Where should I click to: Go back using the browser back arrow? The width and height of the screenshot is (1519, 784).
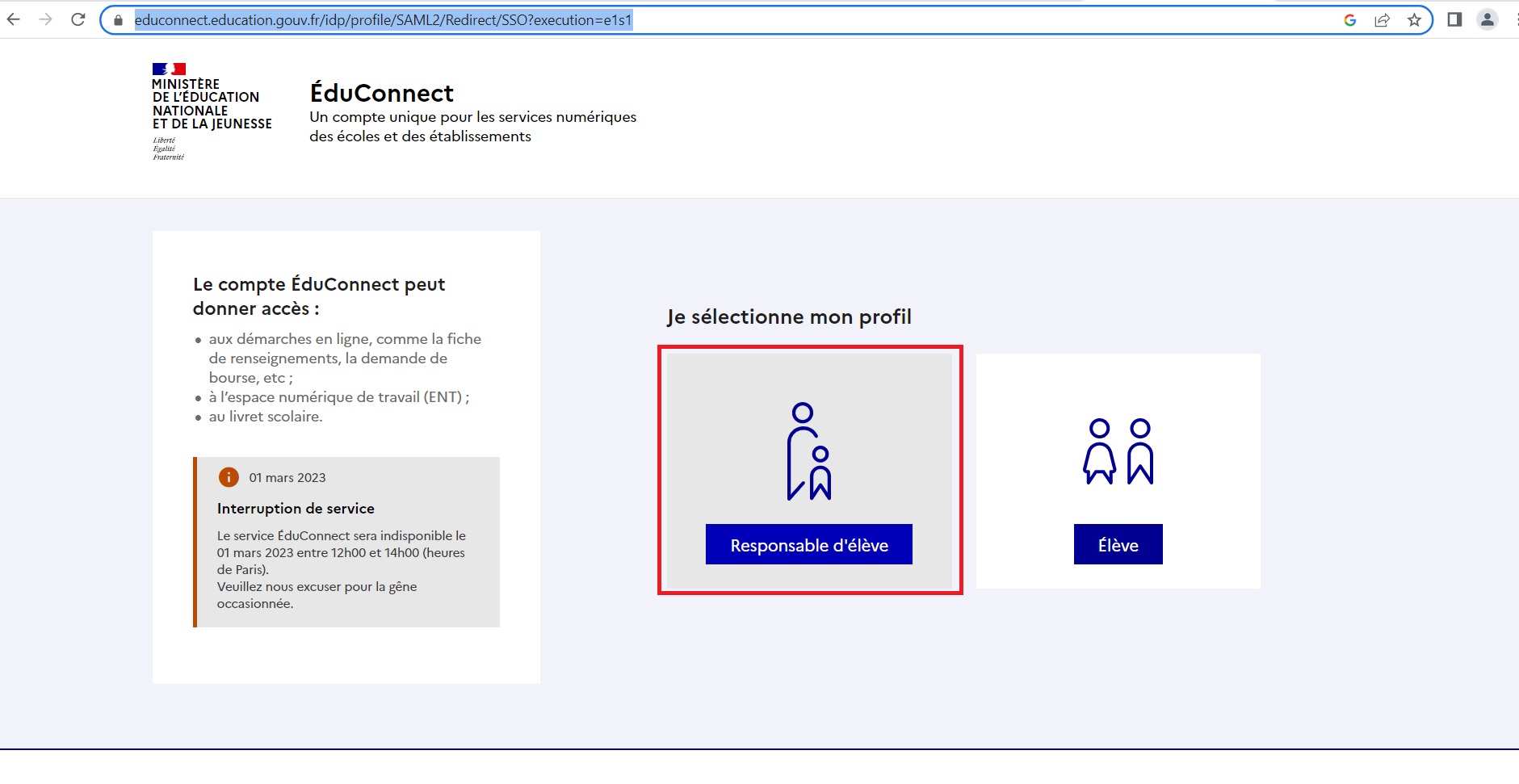(x=14, y=20)
